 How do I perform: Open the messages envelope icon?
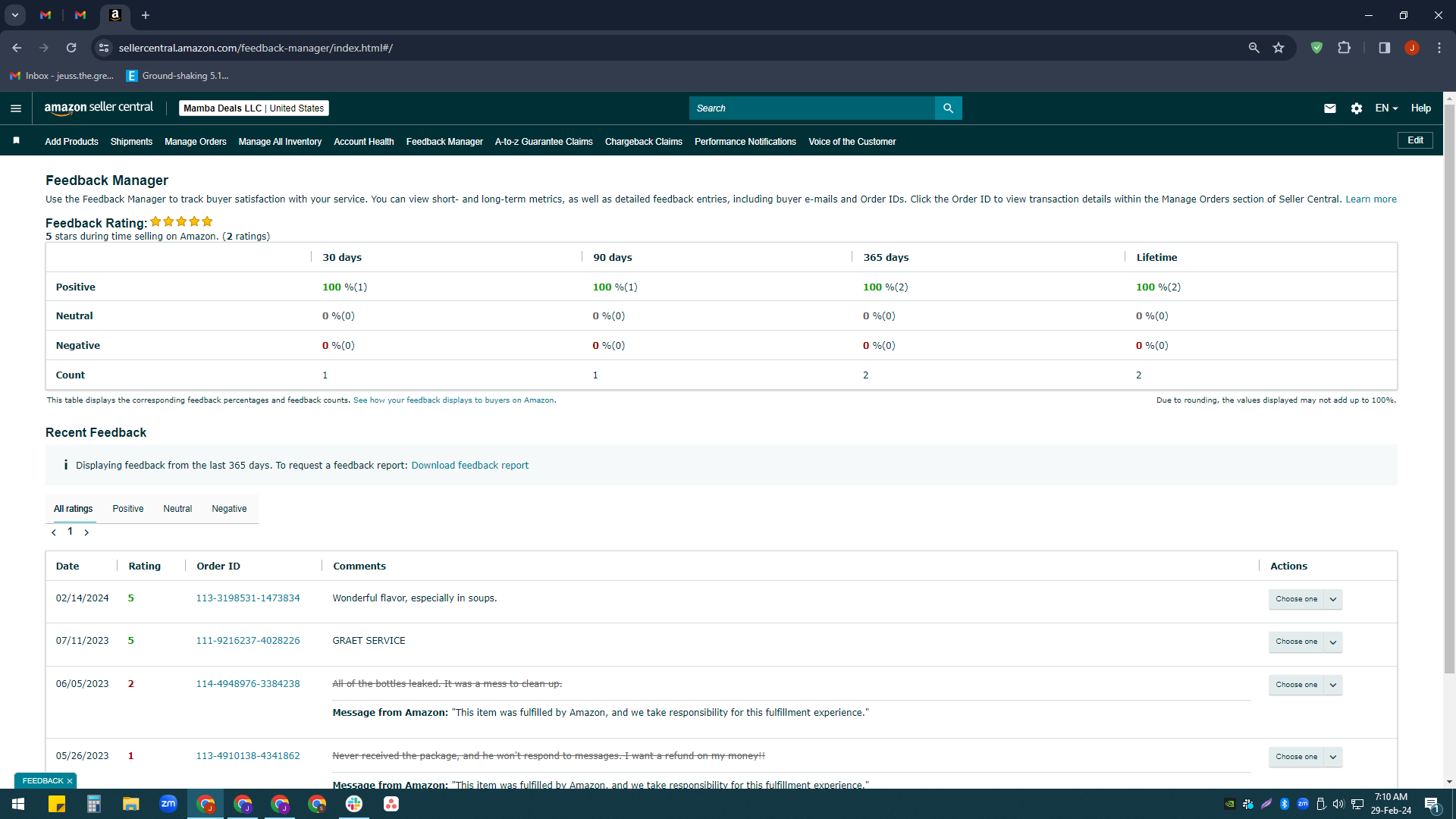pyautogui.click(x=1329, y=108)
